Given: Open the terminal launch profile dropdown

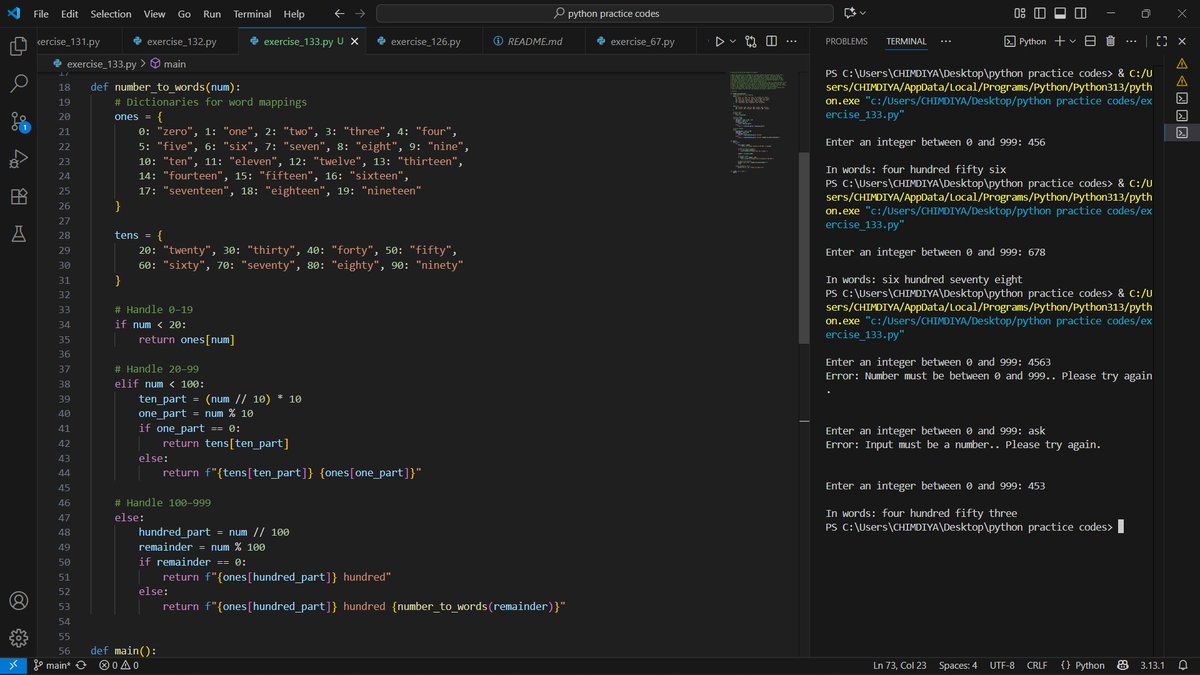Looking at the screenshot, I should point(1072,42).
